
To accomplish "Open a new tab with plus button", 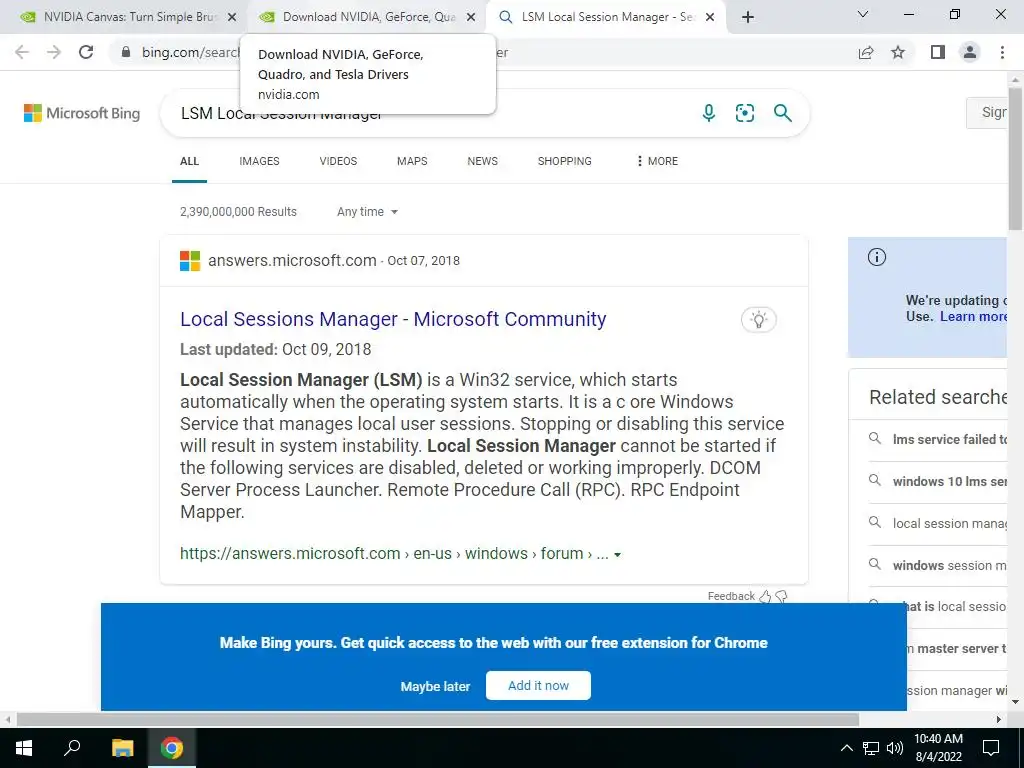I will click(x=748, y=17).
